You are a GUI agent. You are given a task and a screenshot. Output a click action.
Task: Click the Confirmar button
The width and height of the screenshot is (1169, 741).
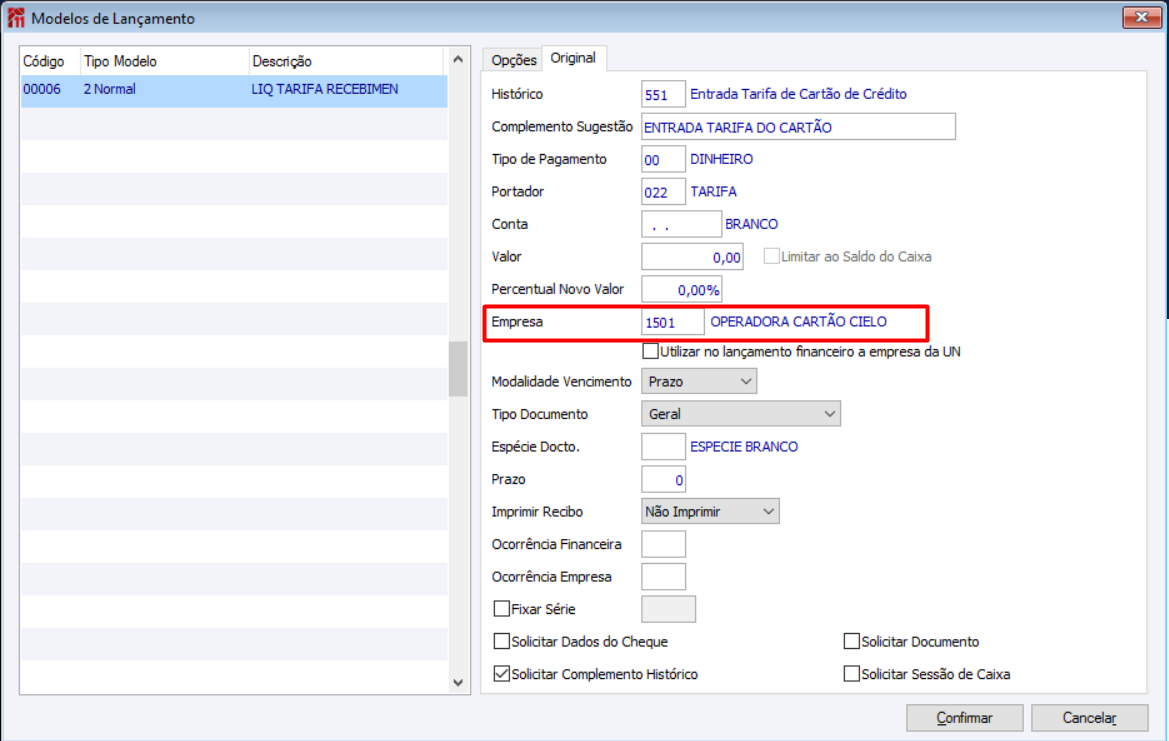964,718
